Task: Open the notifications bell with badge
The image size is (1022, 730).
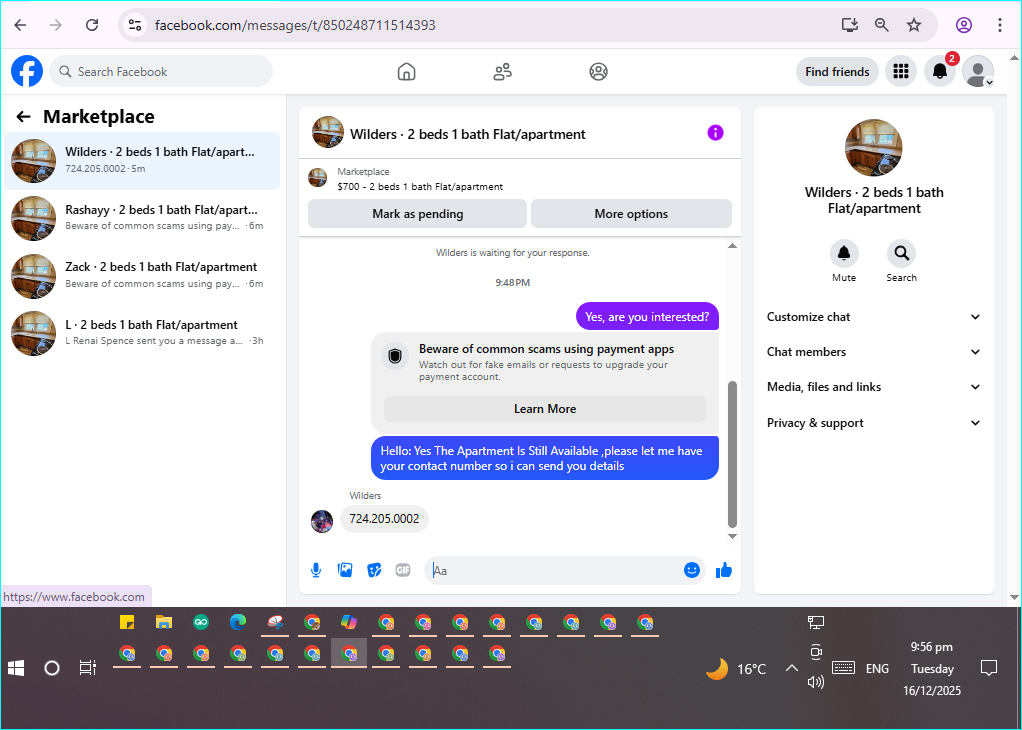Action: point(940,71)
